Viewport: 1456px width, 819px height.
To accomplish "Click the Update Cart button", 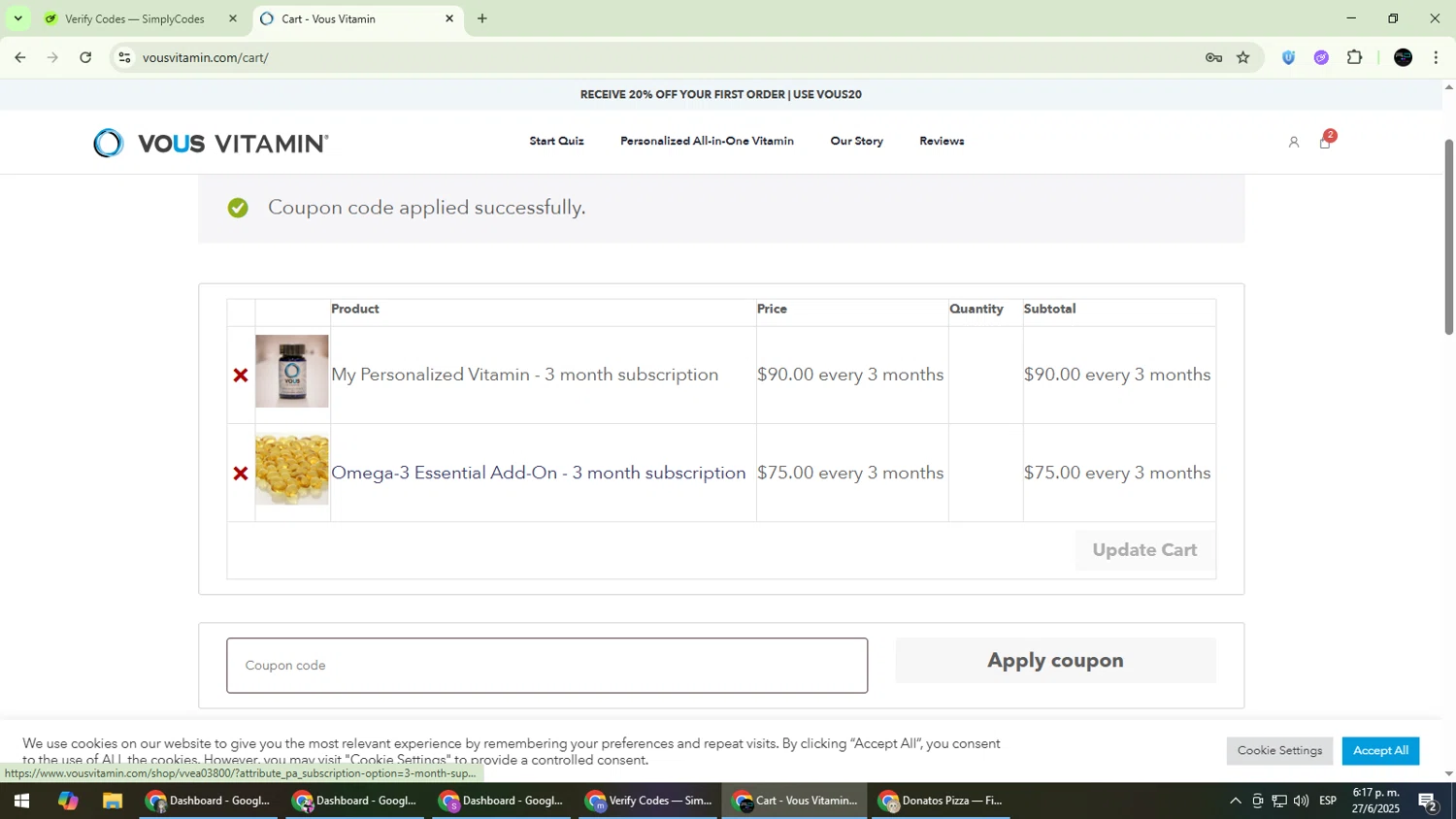I will click(1145, 550).
